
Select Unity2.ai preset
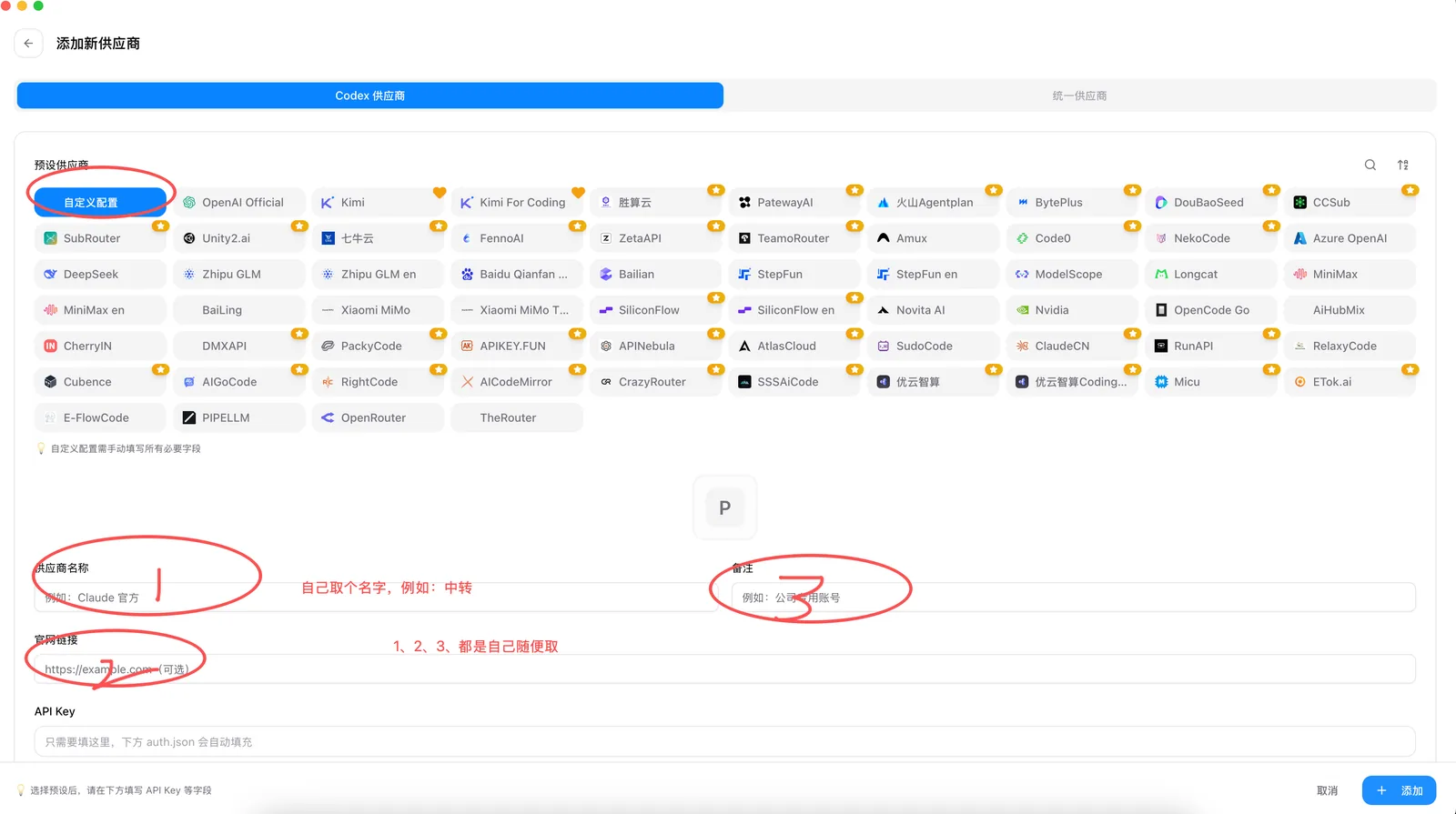click(239, 238)
